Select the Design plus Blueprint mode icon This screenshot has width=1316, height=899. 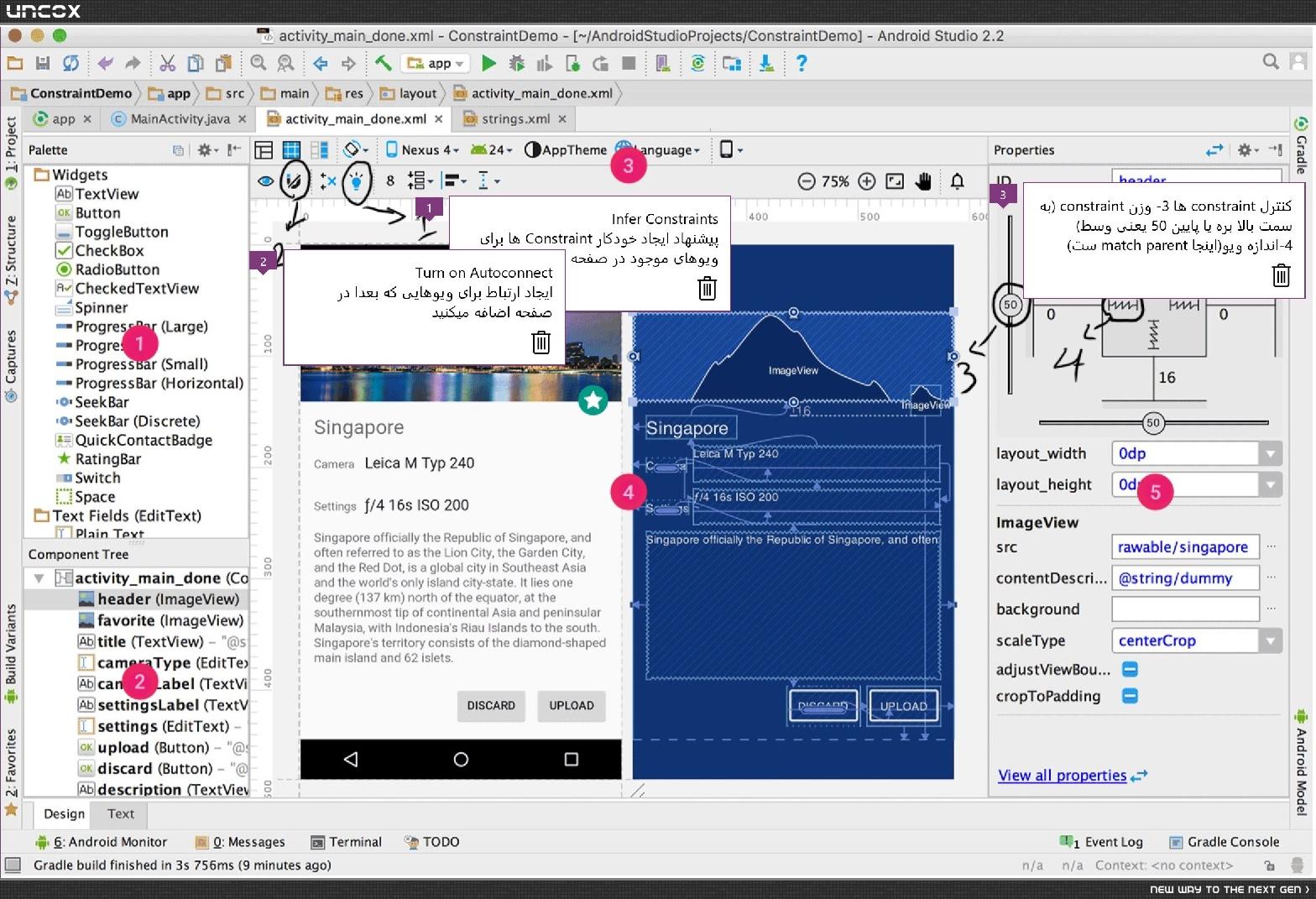(x=319, y=150)
